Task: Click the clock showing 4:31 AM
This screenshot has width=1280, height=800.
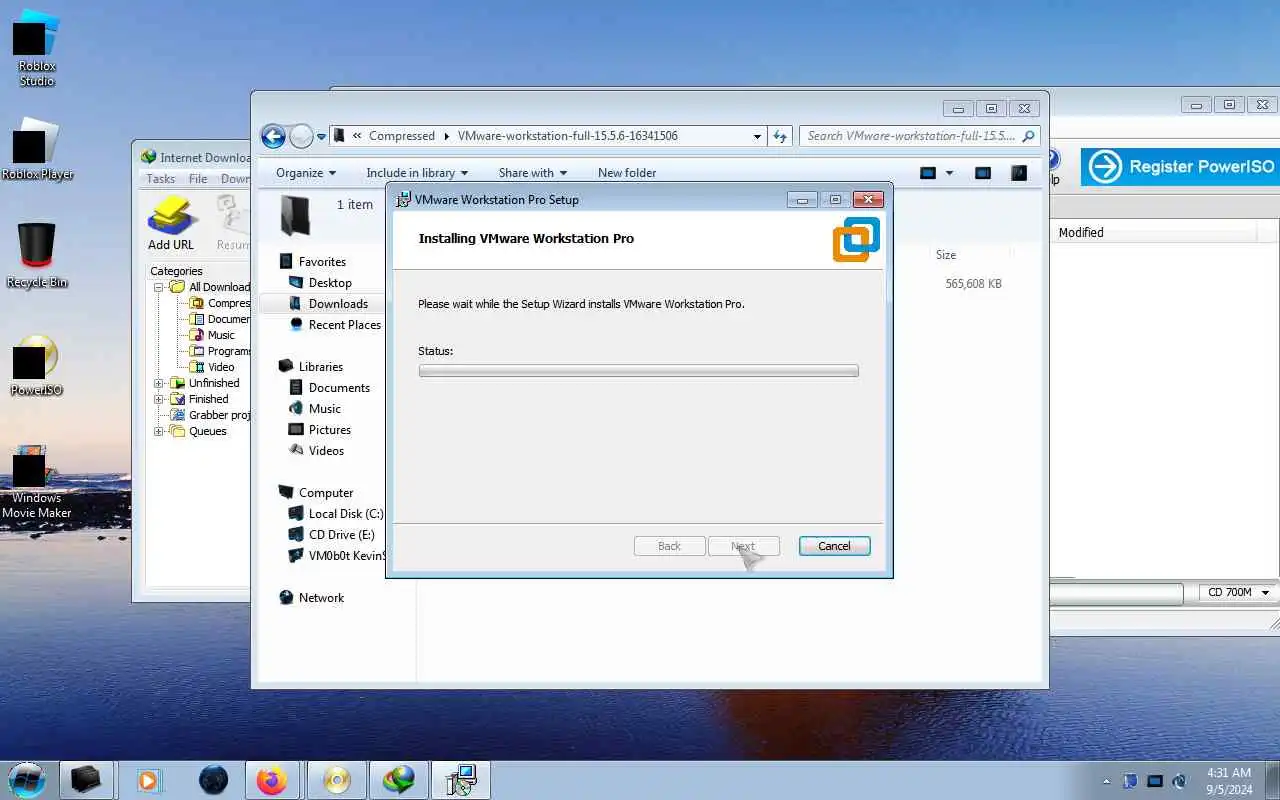Action: coord(1228,773)
